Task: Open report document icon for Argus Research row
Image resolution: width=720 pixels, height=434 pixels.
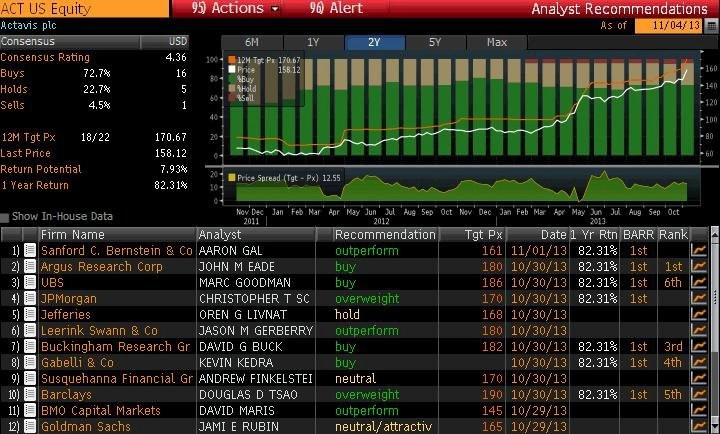Action: pos(30,267)
